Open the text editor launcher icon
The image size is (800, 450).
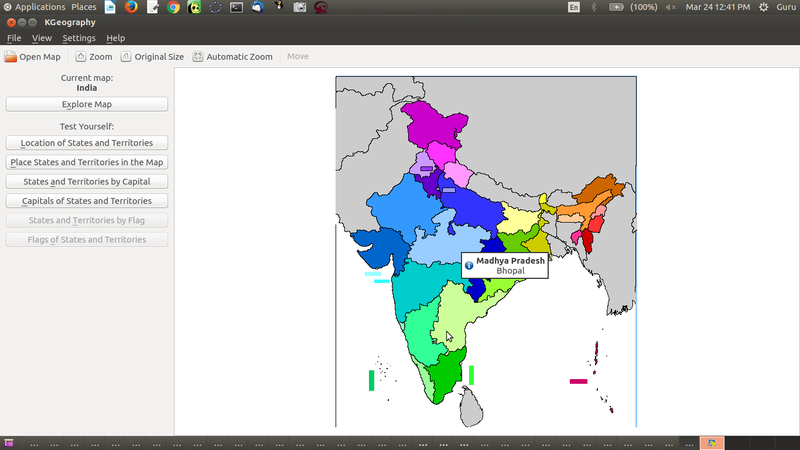(x=152, y=7)
